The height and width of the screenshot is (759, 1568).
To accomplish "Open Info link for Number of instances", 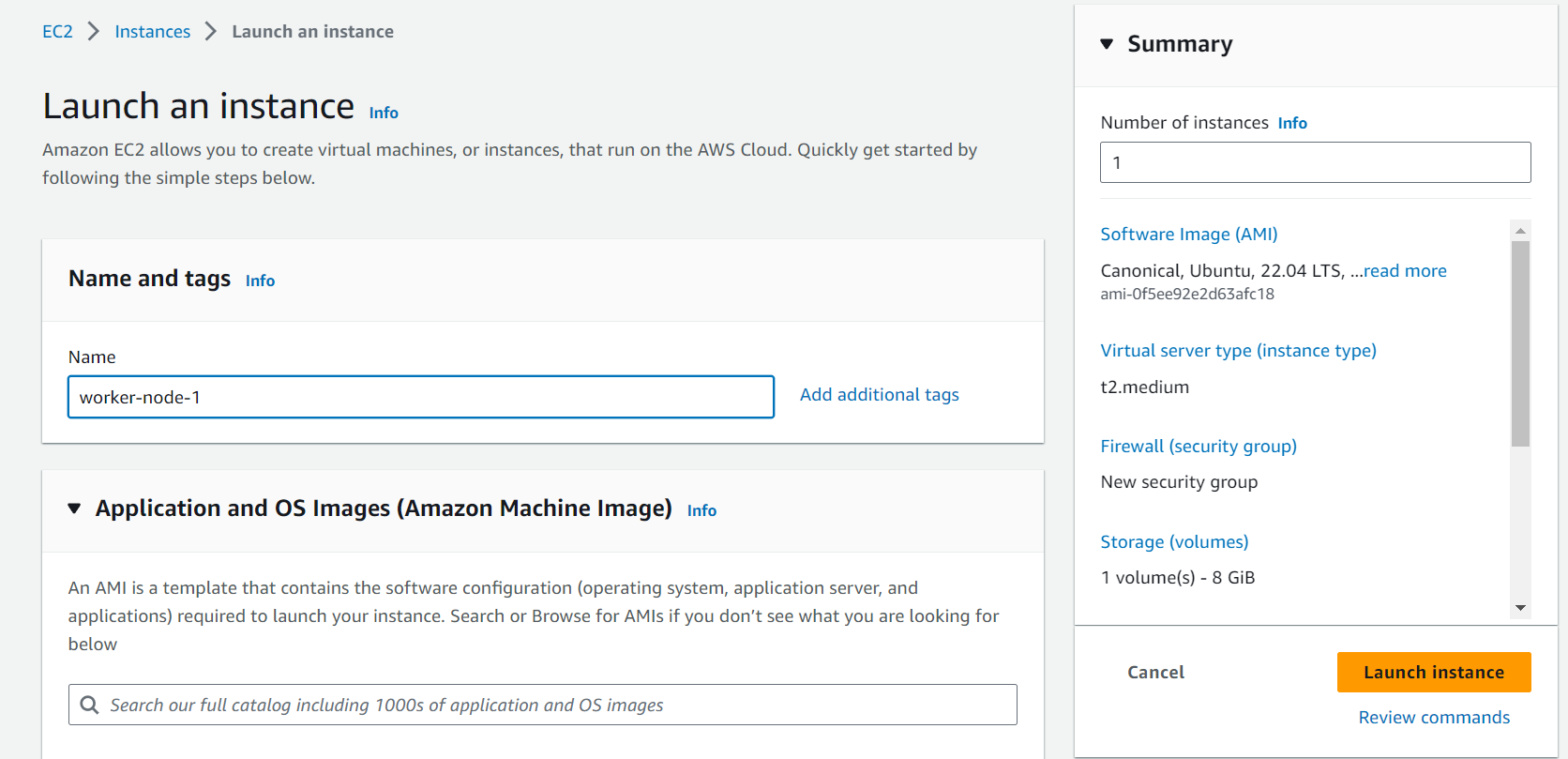I will tap(1291, 123).
